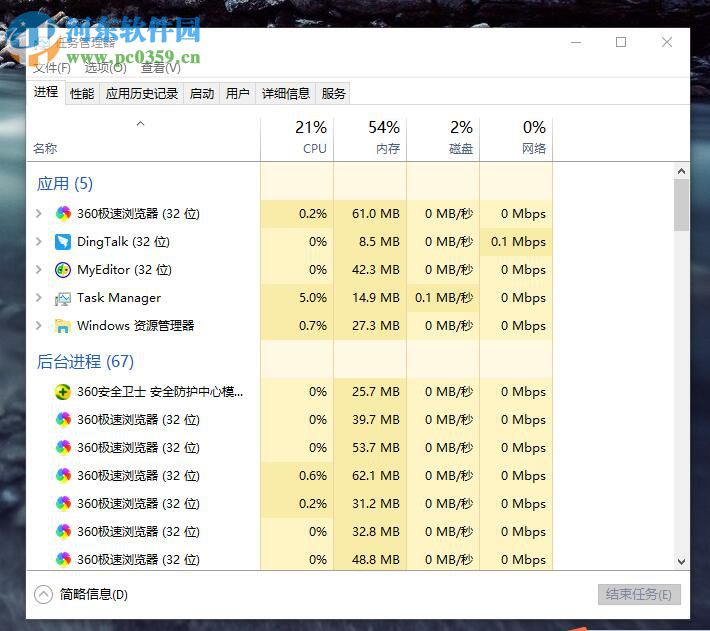This screenshot has width=710, height=631.
Task: Click icon of 360极速浏览器 using 31.2 MB
Action: point(63,504)
